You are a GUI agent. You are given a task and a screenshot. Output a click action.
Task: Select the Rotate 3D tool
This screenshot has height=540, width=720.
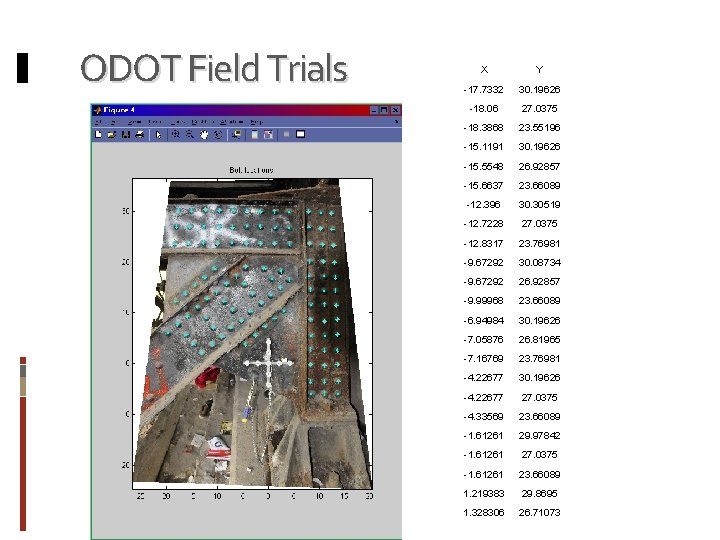[218, 135]
